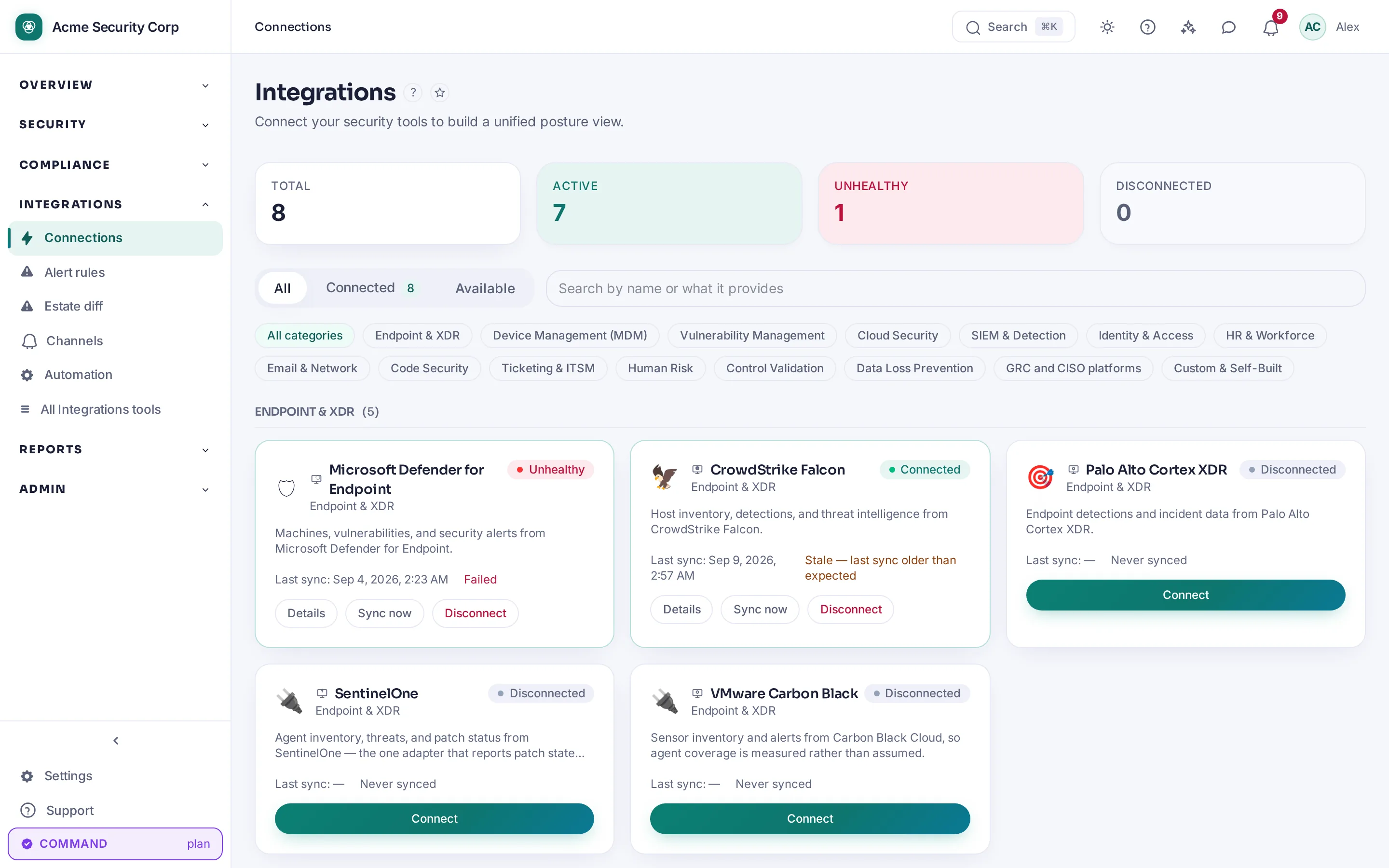Image resolution: width=1389 pixels, height=868 pixels.
Task: Collapse the sidebar with the left chevron
Action: (x=115, y=741)
